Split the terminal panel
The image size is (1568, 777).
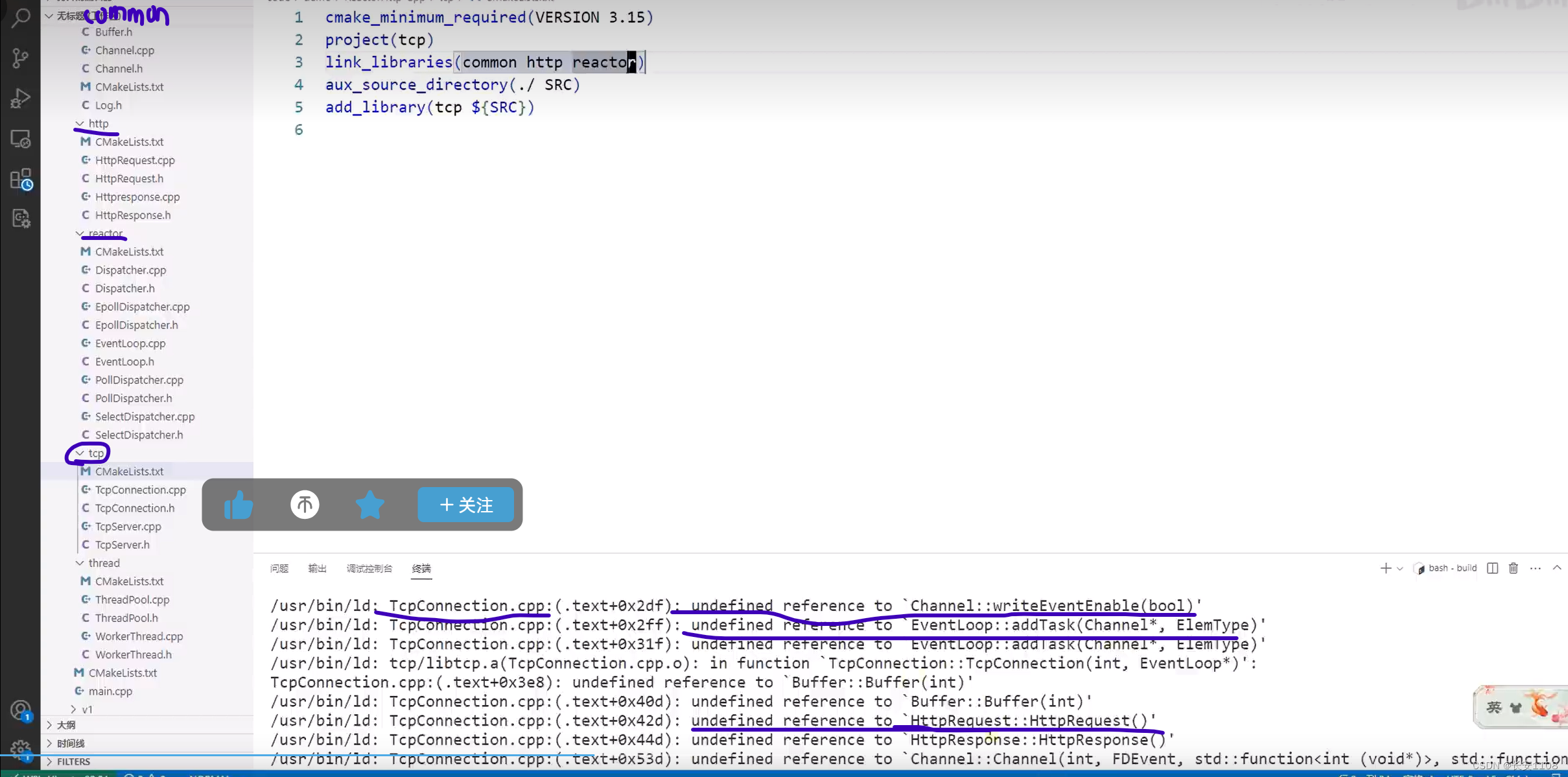[1492, 568]
